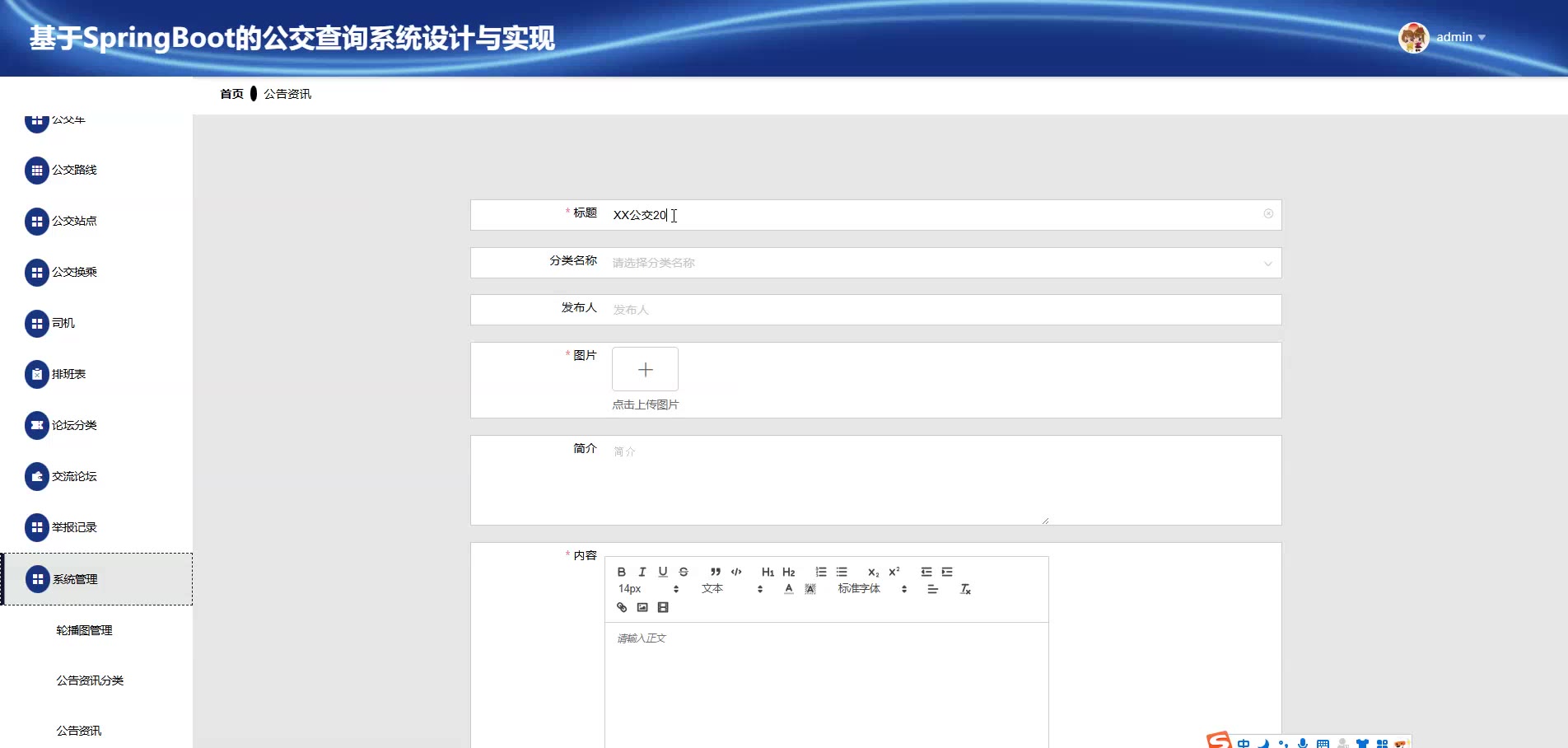Open the admin user menu
This screenshot has width=1568, height=748.
click(x=1460, y=37)
